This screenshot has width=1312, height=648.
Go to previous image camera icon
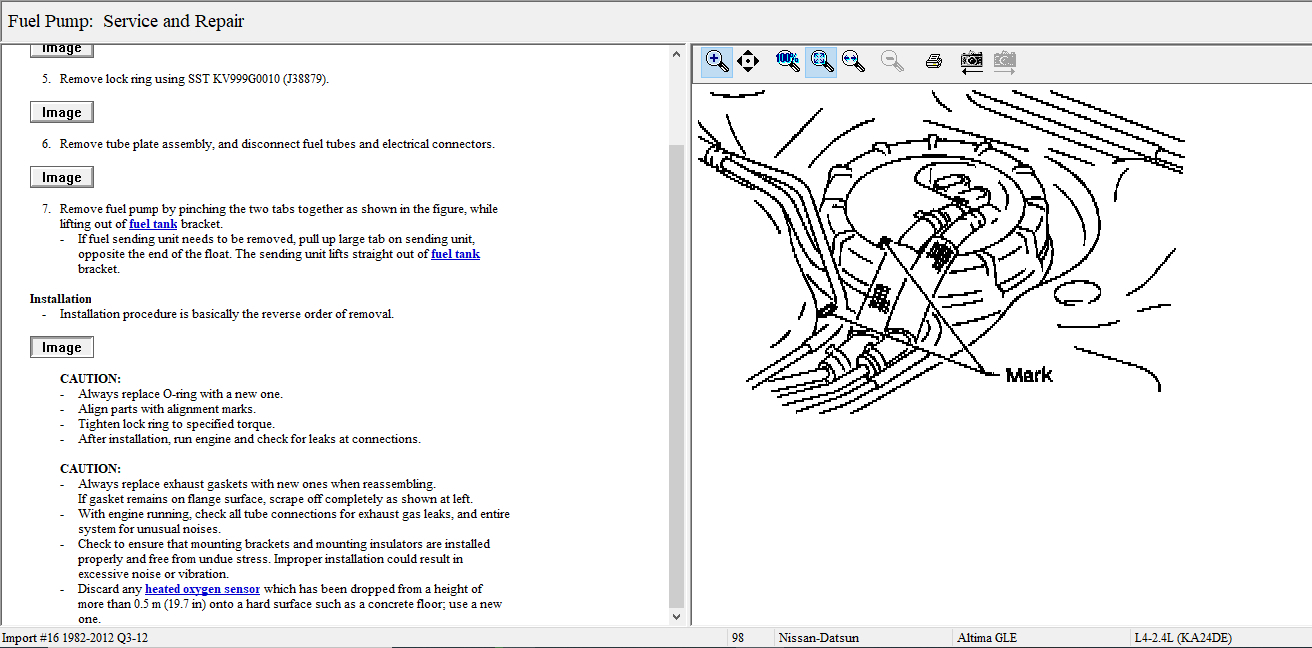click(x=971, y=61)
